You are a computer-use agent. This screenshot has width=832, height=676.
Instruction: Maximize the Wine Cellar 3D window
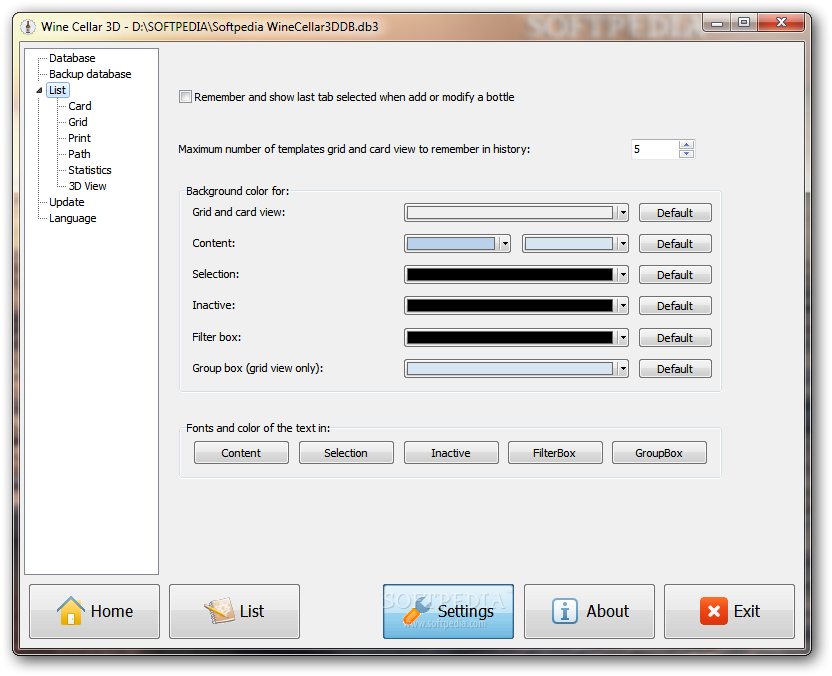click(x=744, y=23)
